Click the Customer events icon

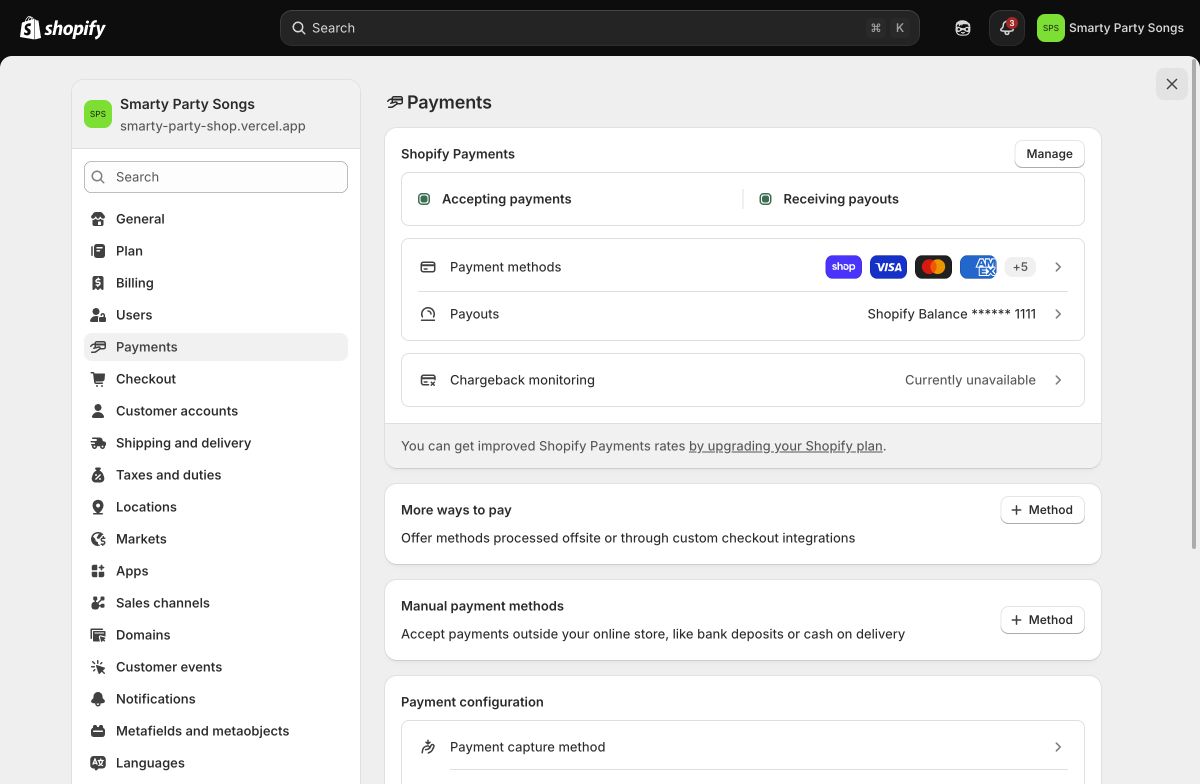tap(98, 667)
